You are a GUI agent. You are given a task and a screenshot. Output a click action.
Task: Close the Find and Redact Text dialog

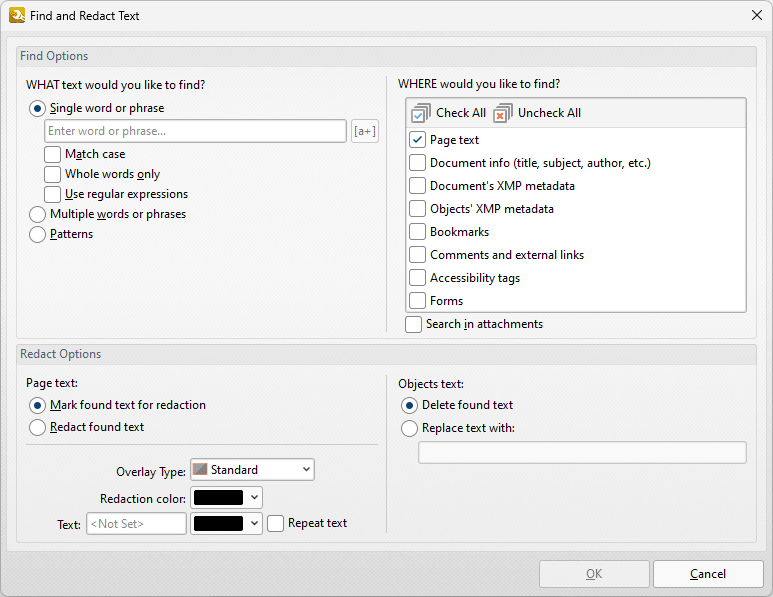click(x=757, y=15)
